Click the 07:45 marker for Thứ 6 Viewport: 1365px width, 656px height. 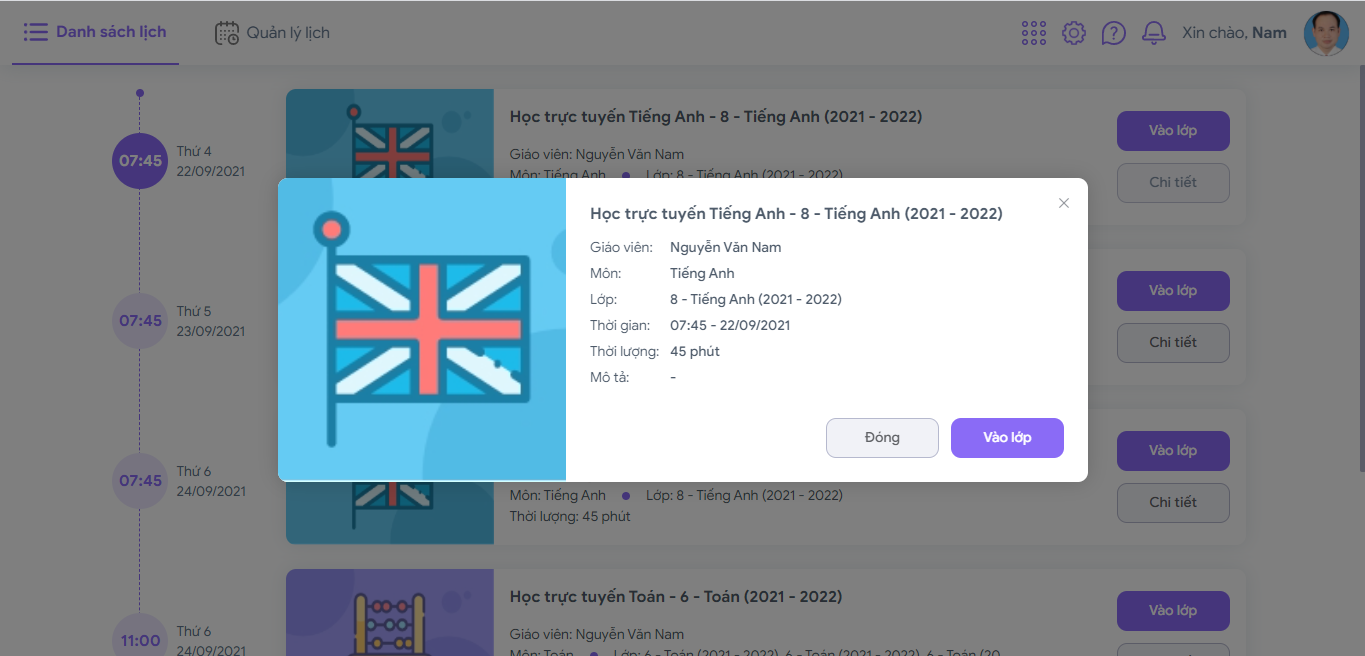(140, 481)
